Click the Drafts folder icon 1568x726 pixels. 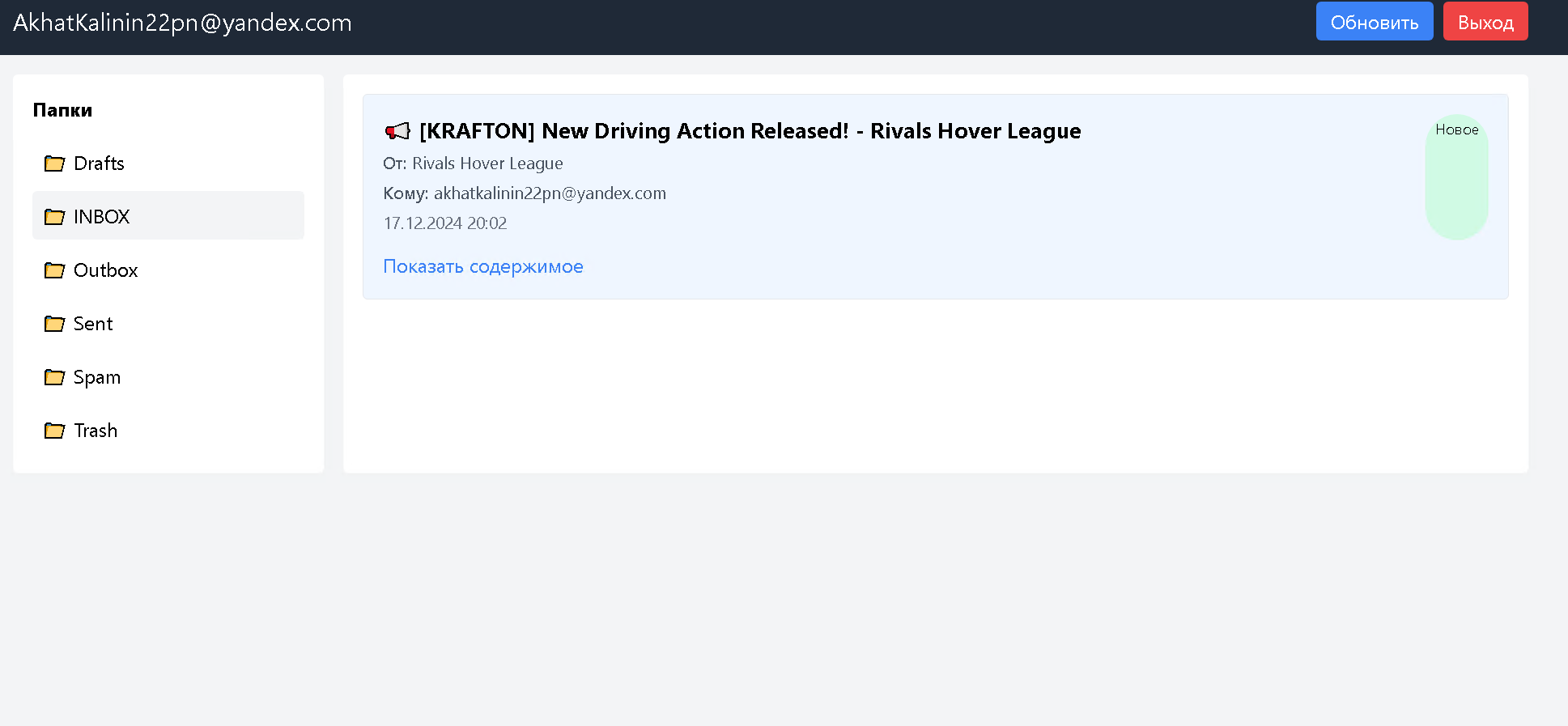pos(54,163)
